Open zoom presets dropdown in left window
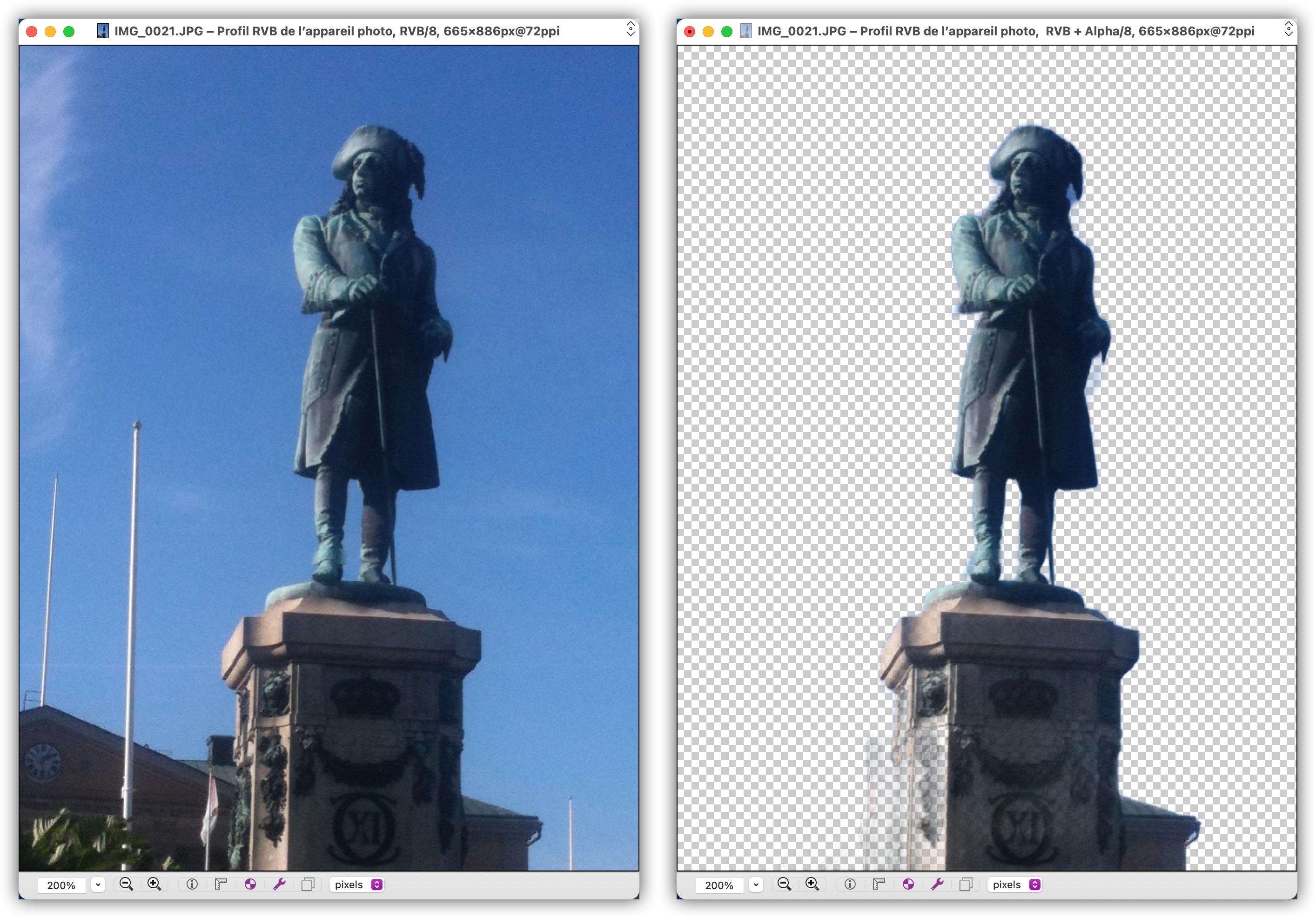1316x918 pixels. point(98,885)
